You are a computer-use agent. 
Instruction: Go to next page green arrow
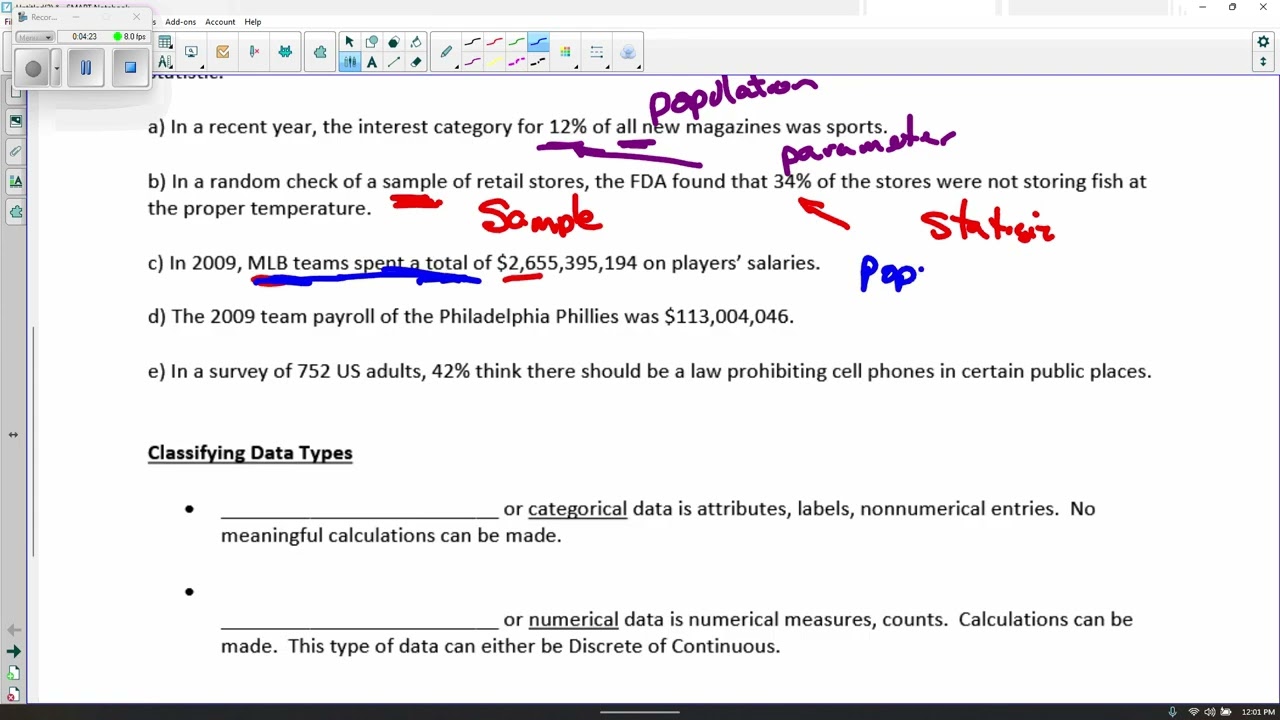[13, 652]
